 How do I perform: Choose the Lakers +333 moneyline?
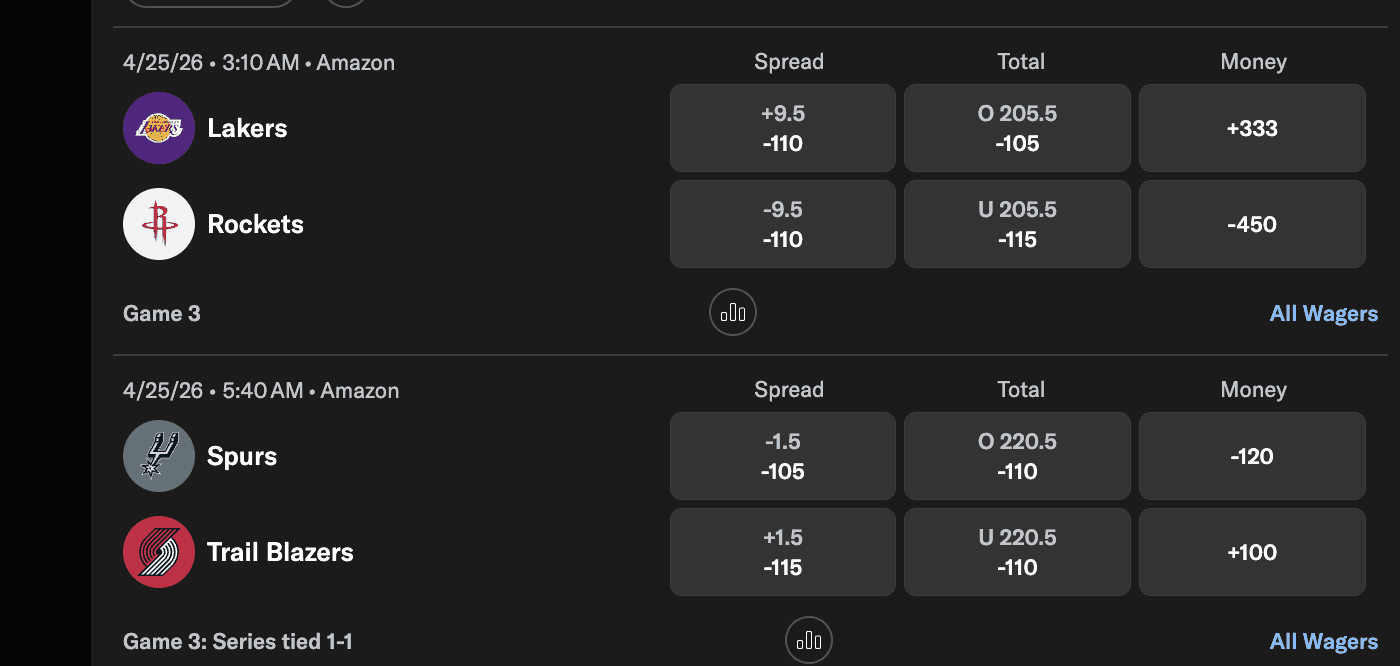1252,128
